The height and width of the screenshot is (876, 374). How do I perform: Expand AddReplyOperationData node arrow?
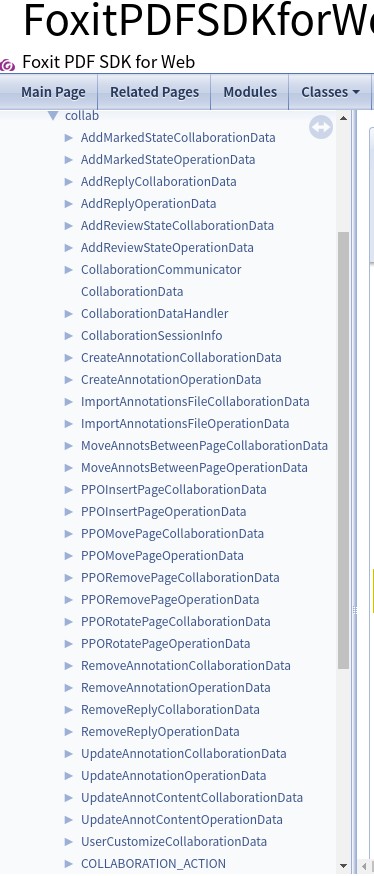click(x=69, y=203)
